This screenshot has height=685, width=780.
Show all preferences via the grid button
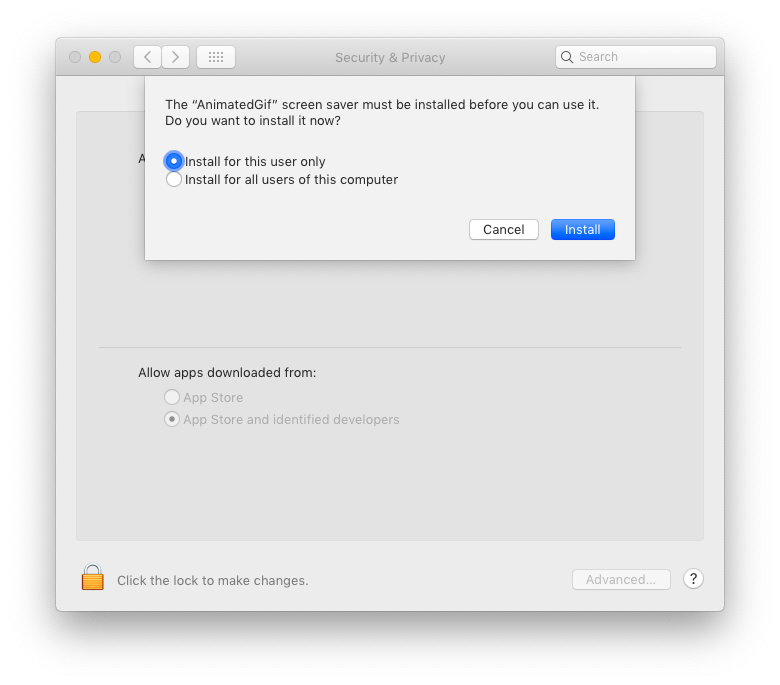pos(216,57)
